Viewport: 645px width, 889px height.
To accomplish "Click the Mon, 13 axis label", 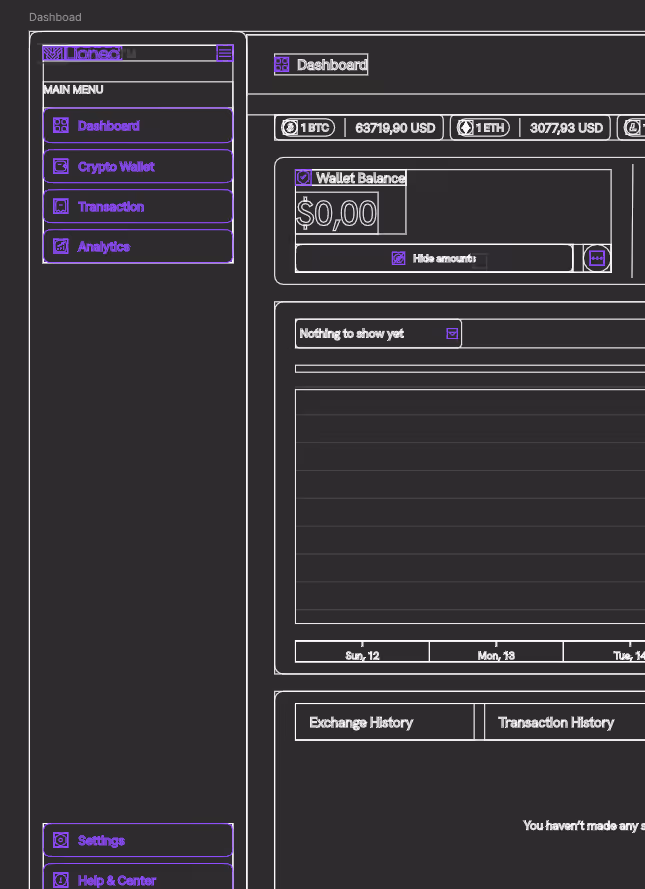I will [496, 655].
